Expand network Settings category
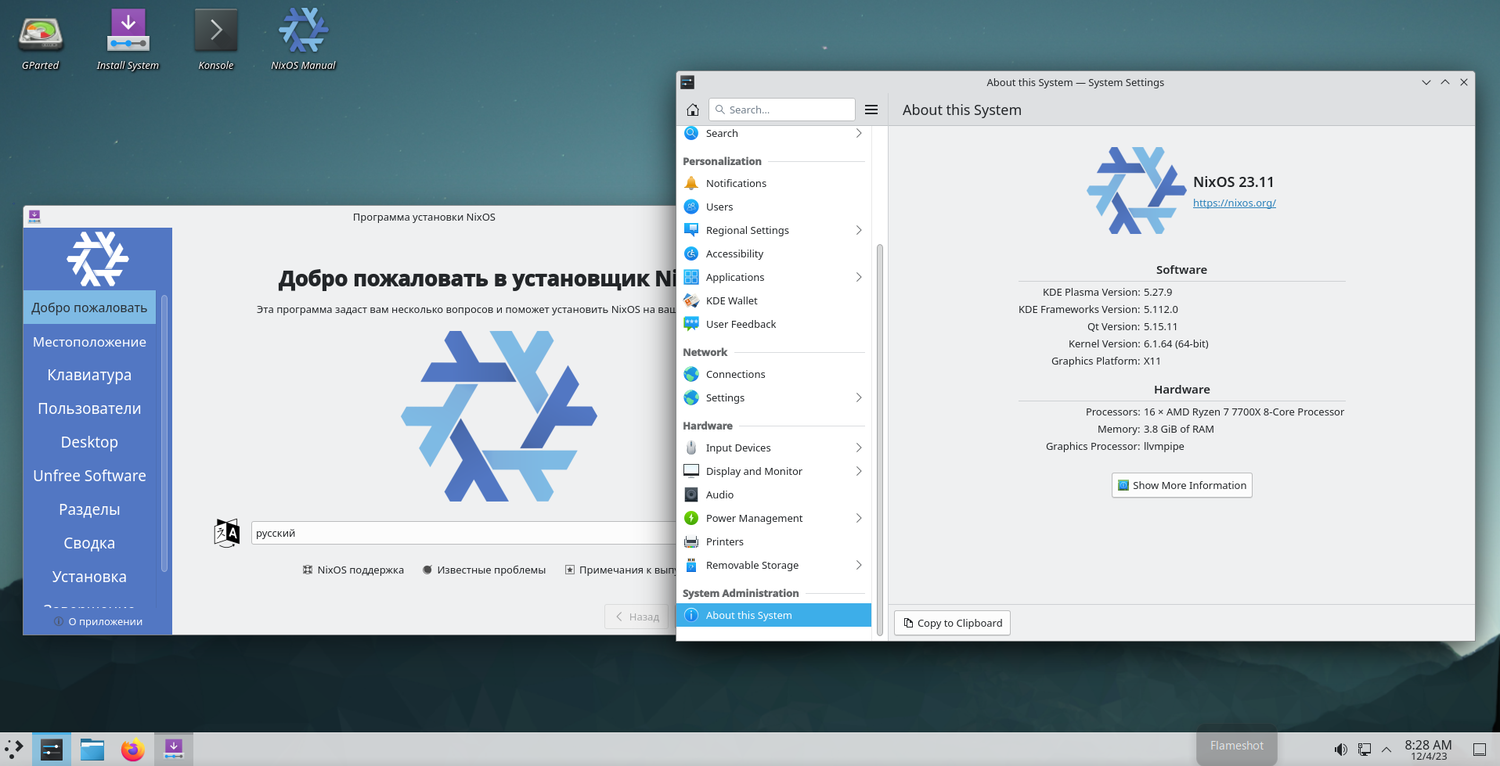This screenshot has width=1500, height=766. 858,398
